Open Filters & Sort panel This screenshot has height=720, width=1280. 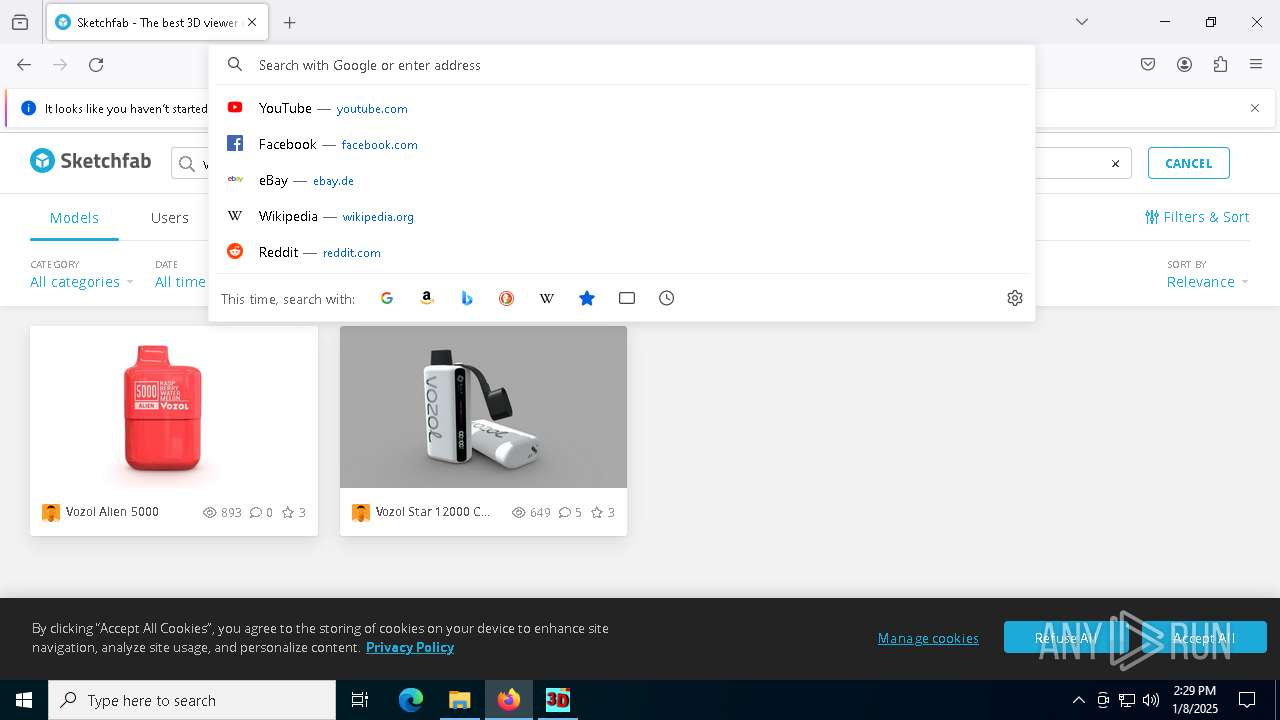click(1197, 217)
